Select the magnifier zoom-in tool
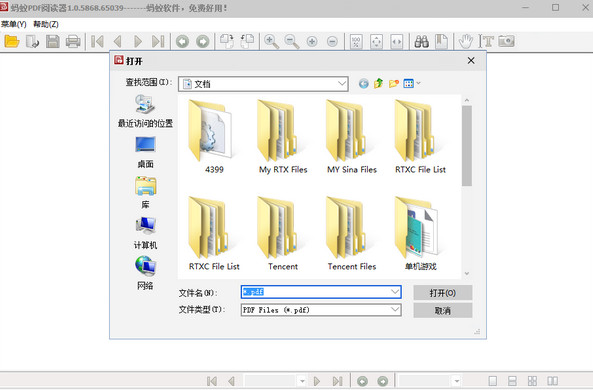Viewport: 593px width, 390px height. click(272, 41)
